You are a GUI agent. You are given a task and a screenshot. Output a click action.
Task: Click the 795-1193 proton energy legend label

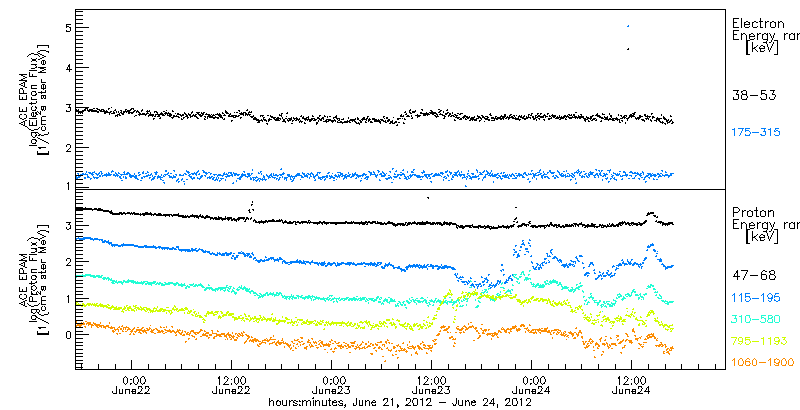[759, 341]
